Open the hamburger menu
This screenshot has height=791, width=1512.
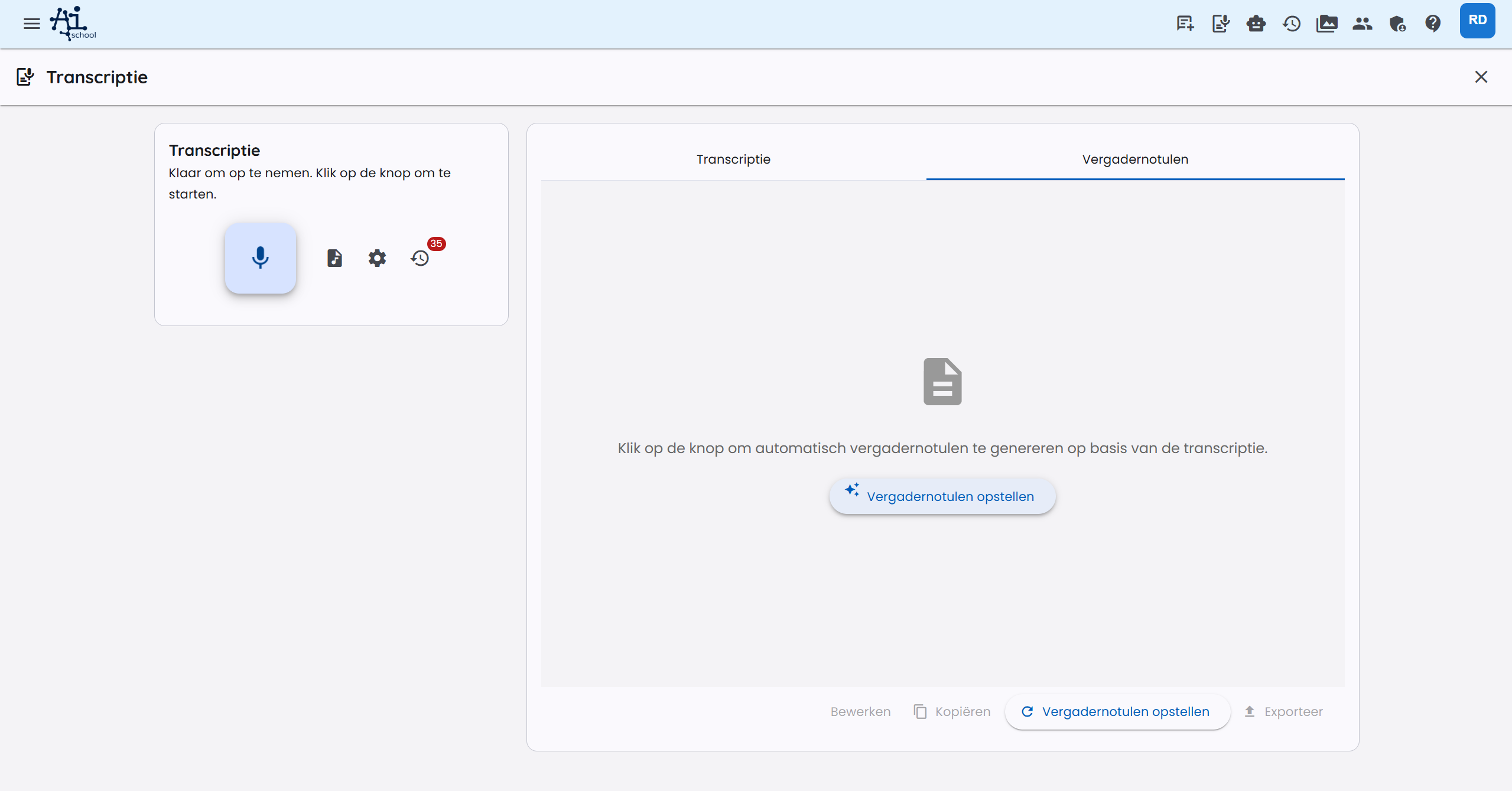point(32,24)
